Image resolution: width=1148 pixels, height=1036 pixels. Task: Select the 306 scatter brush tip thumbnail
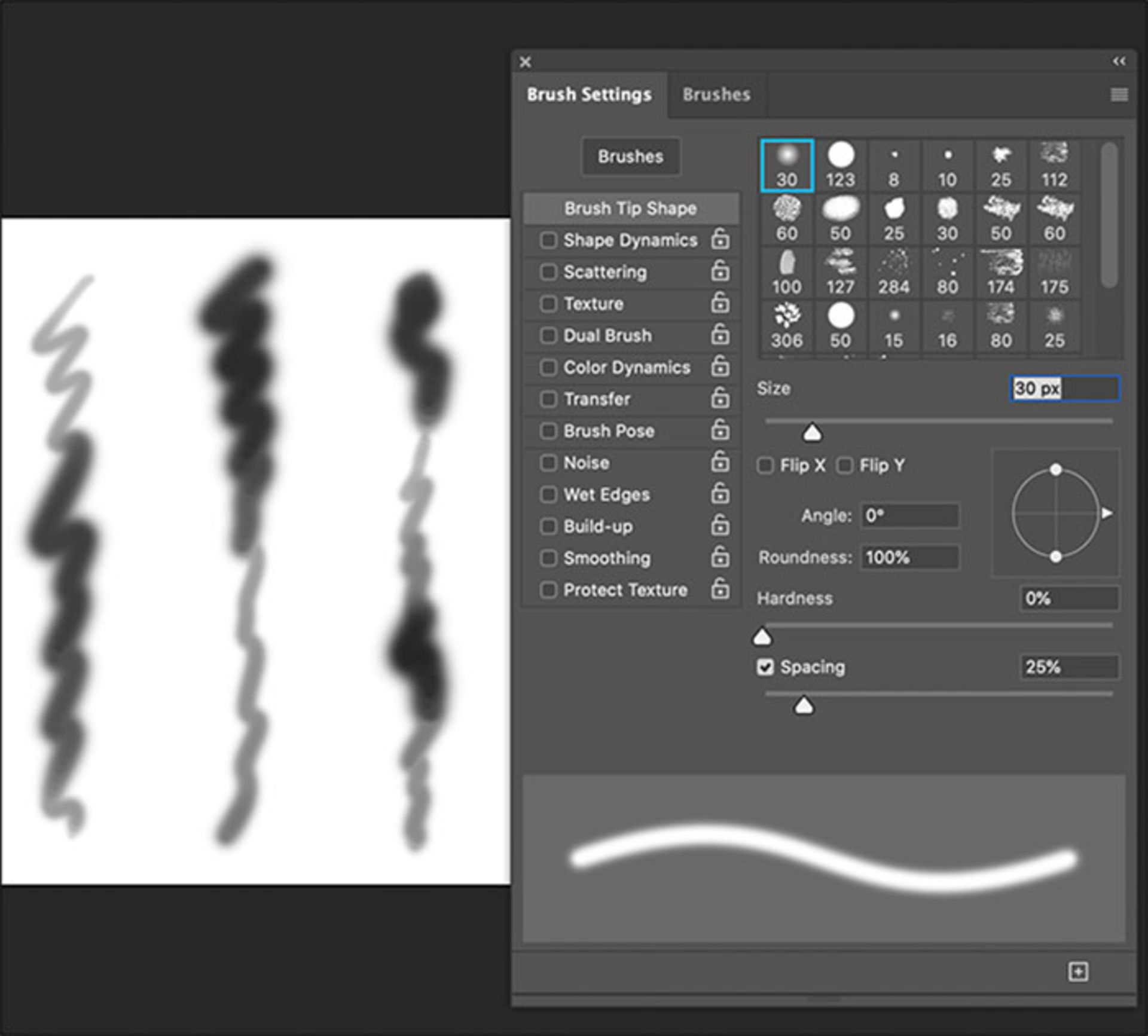786,326
